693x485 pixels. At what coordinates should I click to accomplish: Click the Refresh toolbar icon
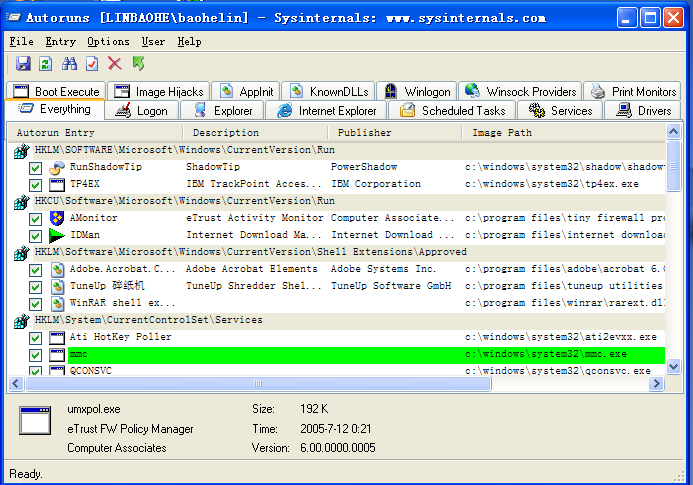point(45,64)
